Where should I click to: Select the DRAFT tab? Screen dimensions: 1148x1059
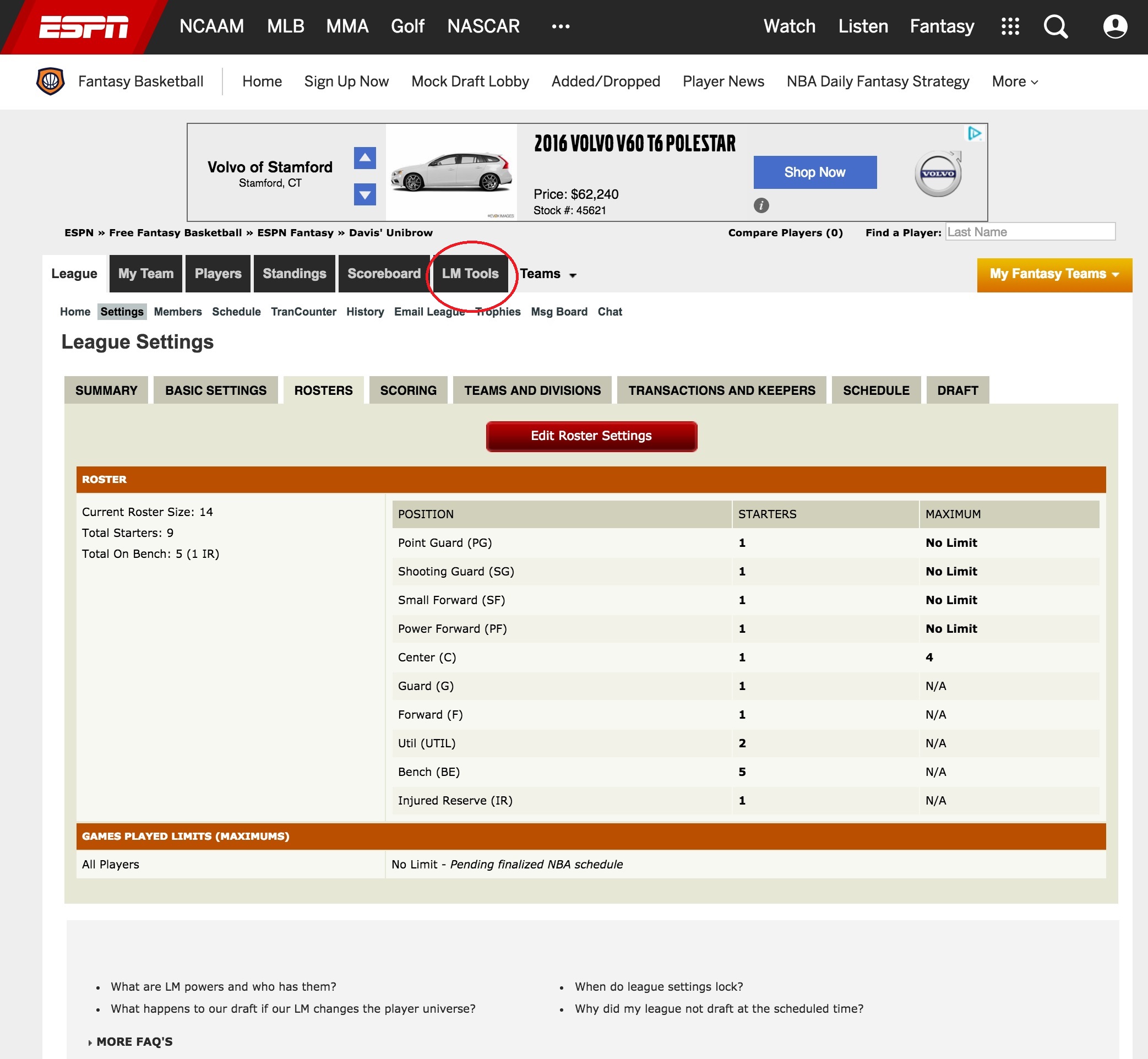pos(957,390)
